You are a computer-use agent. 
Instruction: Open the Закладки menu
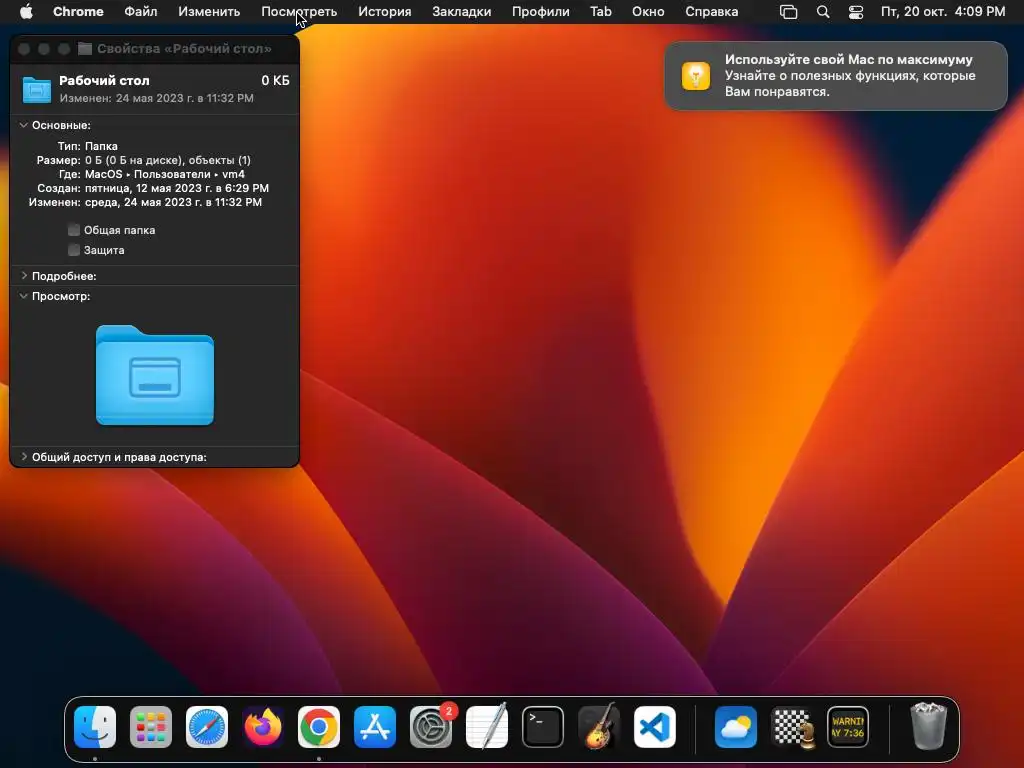[x=462, y=12]
